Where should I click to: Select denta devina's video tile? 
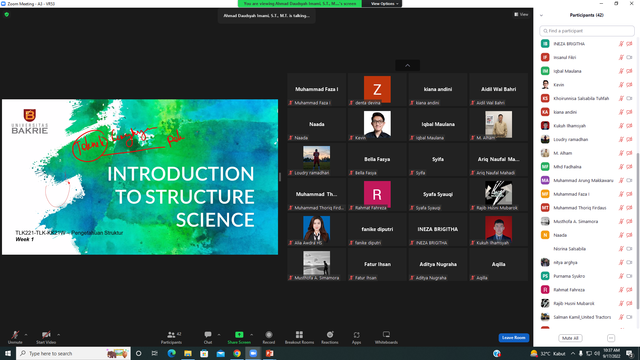(x=377, y=90)
